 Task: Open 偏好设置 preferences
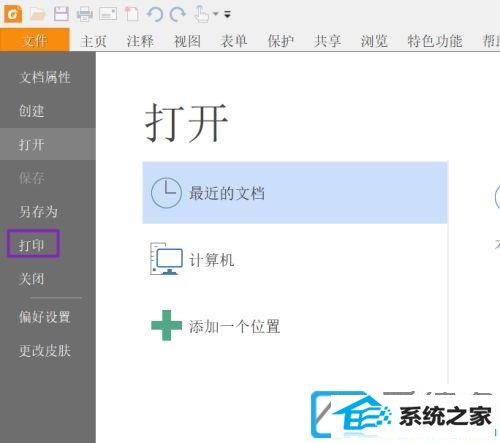[x=45, y=317]
